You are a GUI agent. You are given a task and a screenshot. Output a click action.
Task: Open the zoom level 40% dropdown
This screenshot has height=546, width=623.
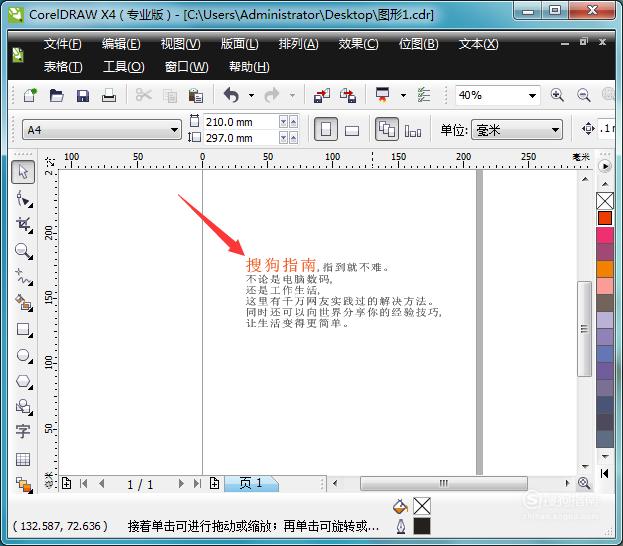pos(532,95)
